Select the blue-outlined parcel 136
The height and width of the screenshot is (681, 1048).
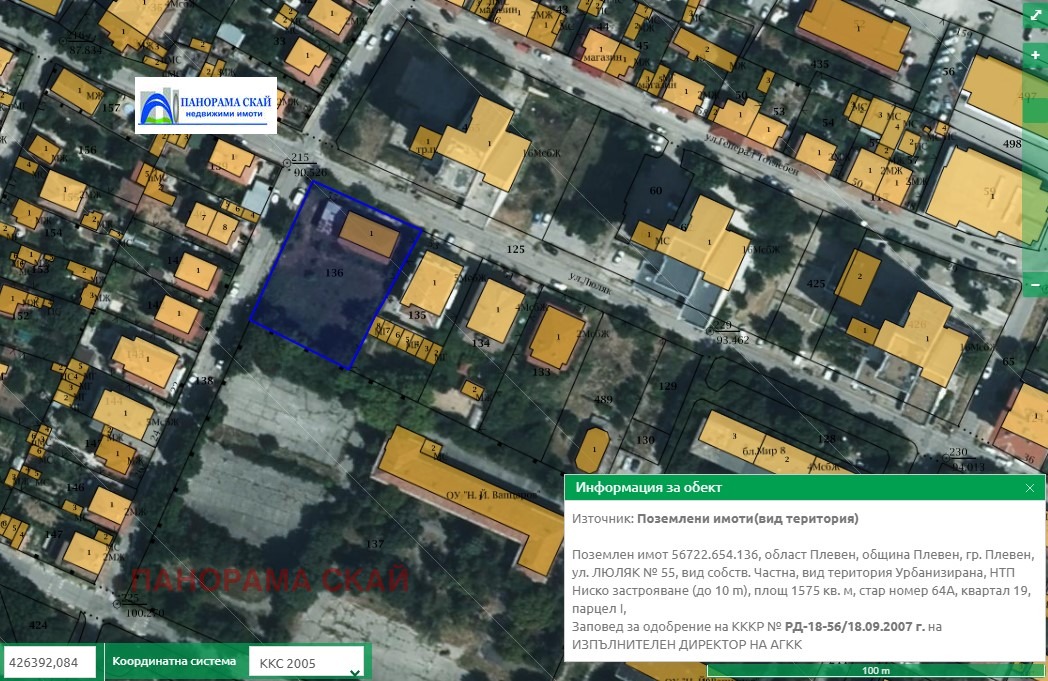310,300
